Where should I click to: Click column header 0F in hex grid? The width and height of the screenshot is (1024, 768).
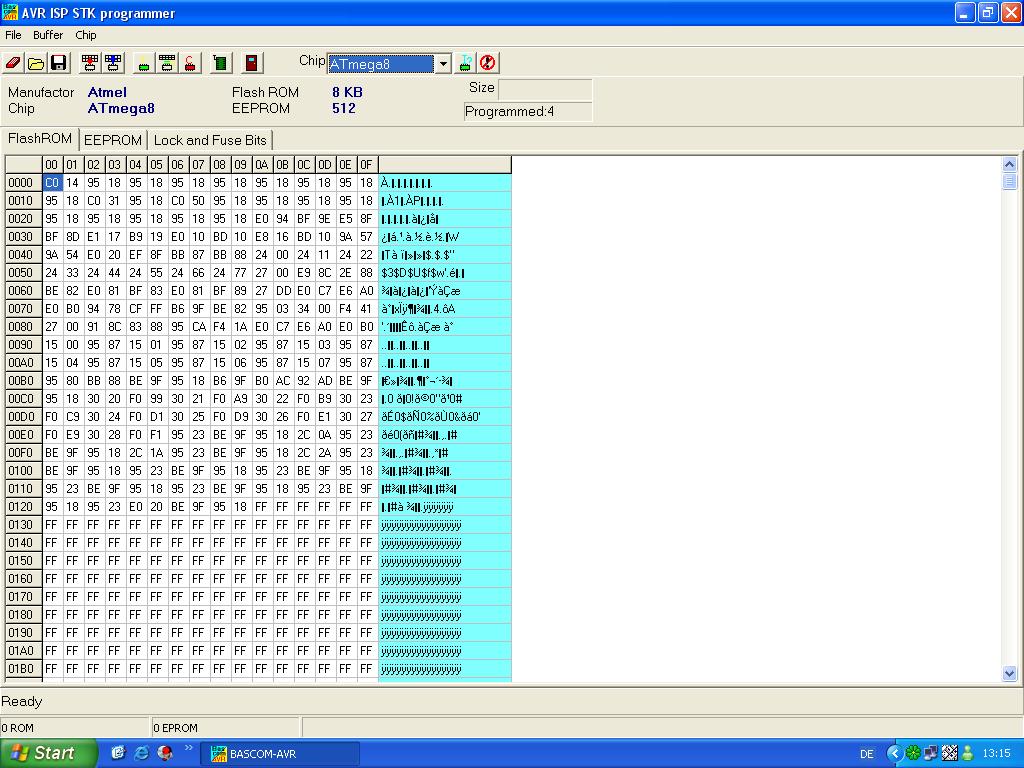click(x=366, y=165)
